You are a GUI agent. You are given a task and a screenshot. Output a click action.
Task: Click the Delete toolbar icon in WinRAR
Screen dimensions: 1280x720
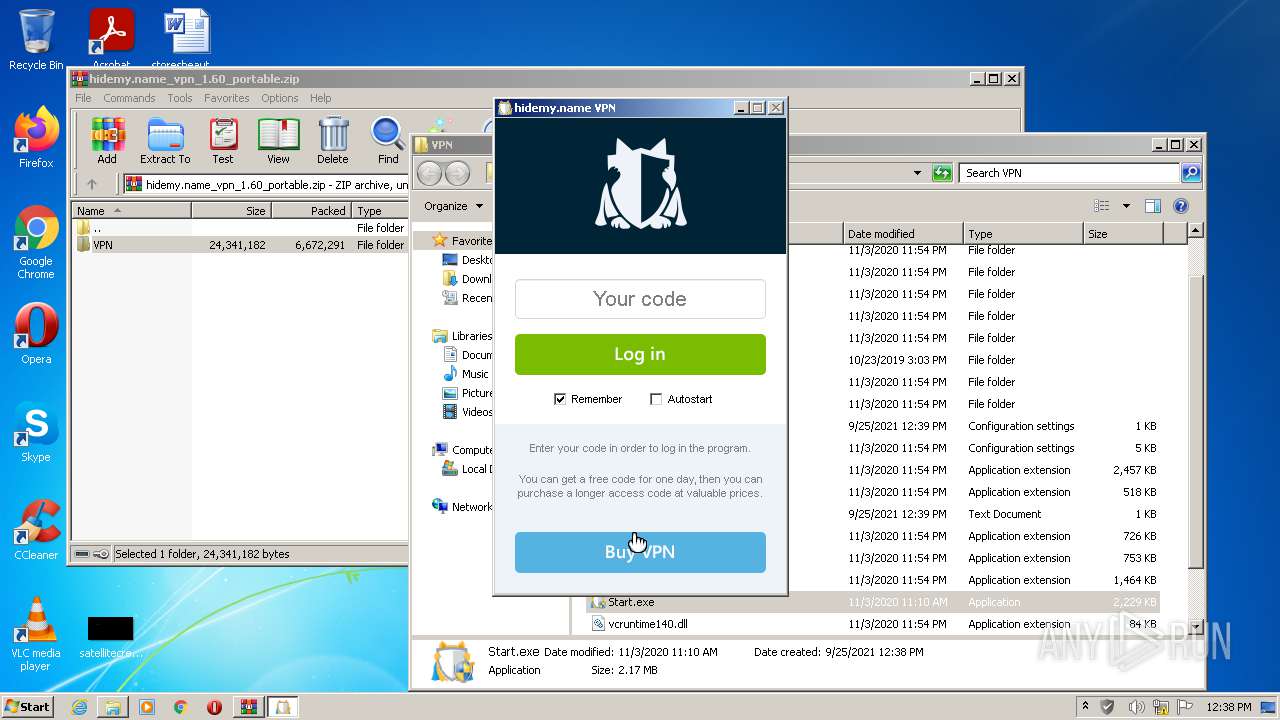click(x=333, y=141)
